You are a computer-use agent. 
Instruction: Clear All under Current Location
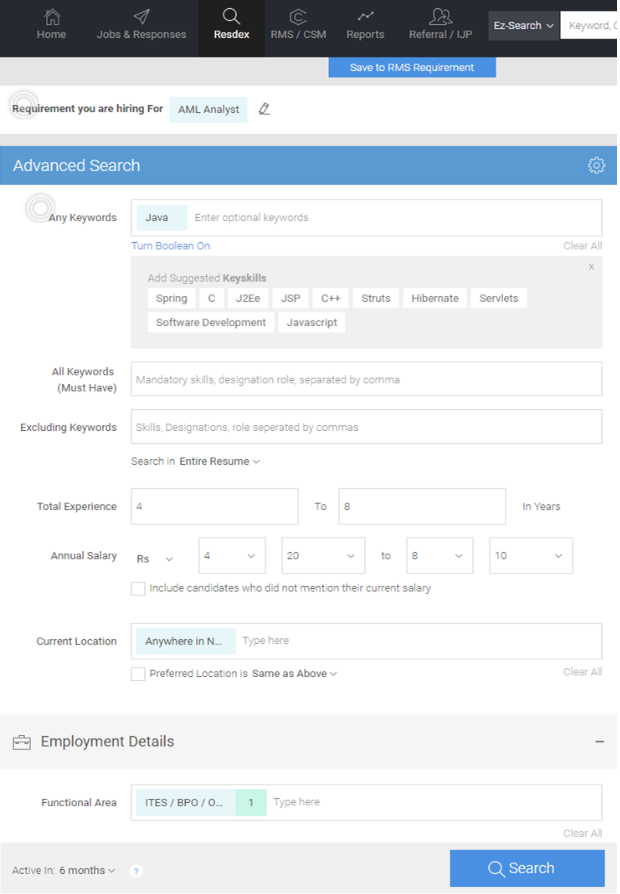(582, 672)
